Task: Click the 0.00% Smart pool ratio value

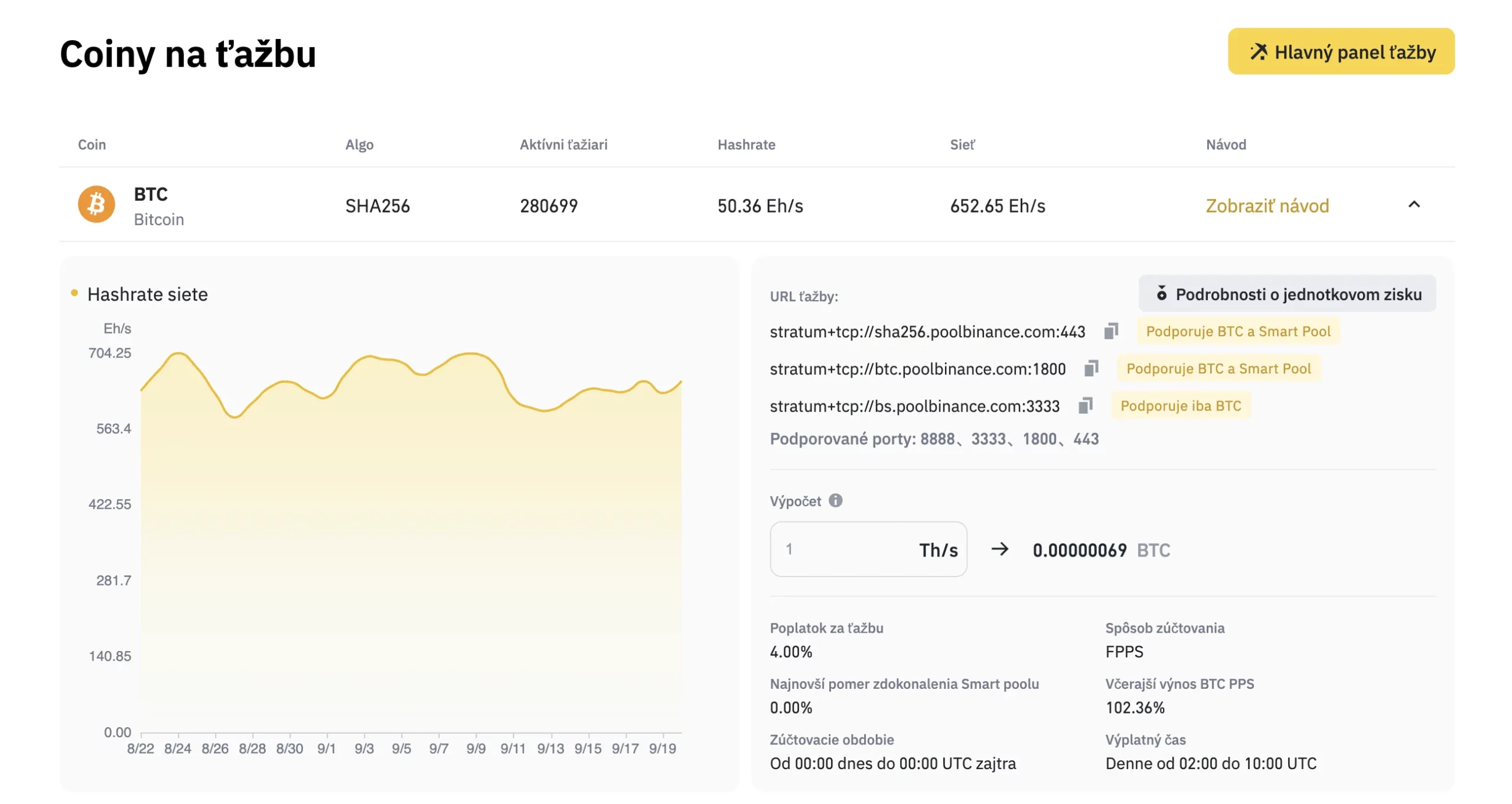Action: (791, 708)
